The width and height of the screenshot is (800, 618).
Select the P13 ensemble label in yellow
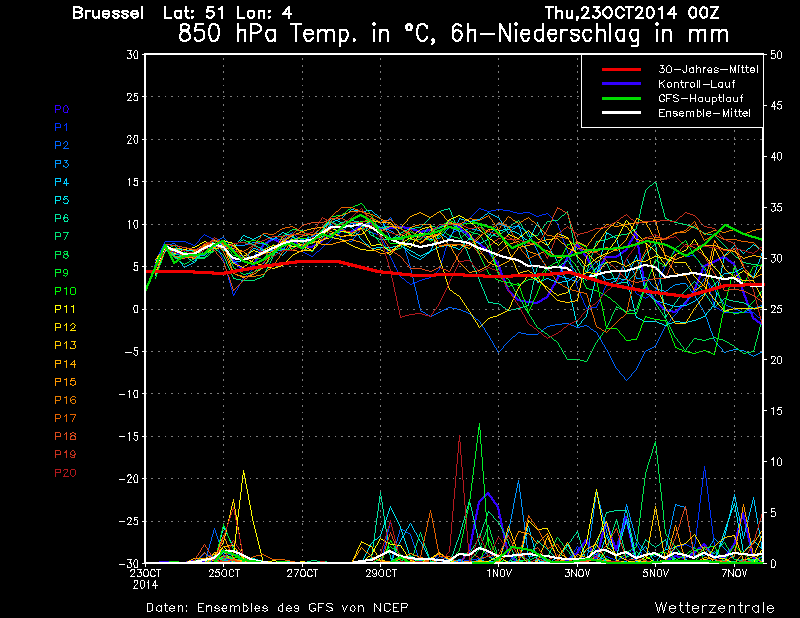[65, 345]
